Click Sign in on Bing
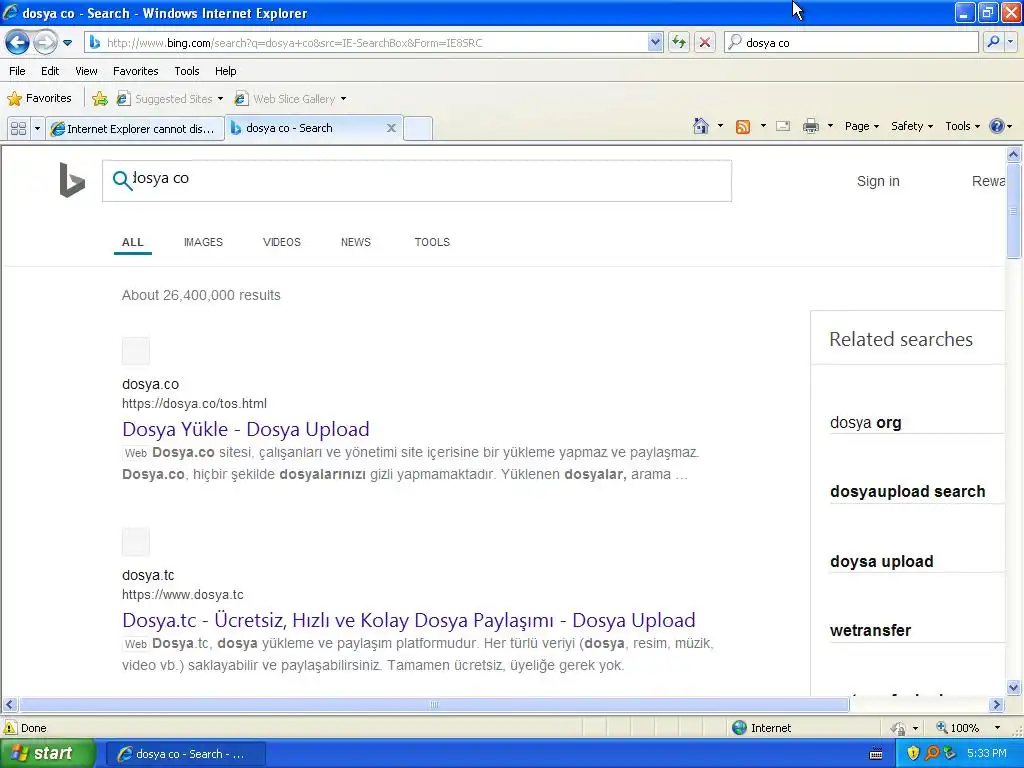 pos(878,182)
